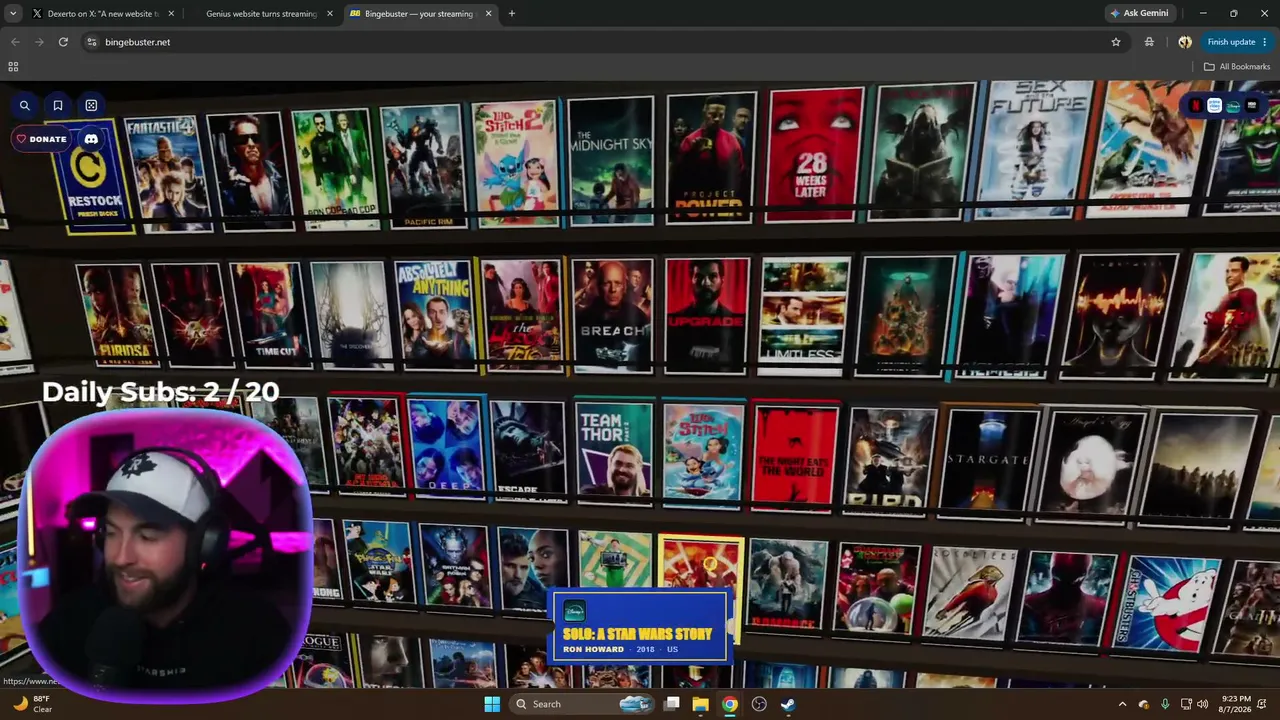Image resolution: width=1280 pixels, height=720 pixels.
Task: Switch to the Genius website turns streaming tab
Action: coord(260,14)
